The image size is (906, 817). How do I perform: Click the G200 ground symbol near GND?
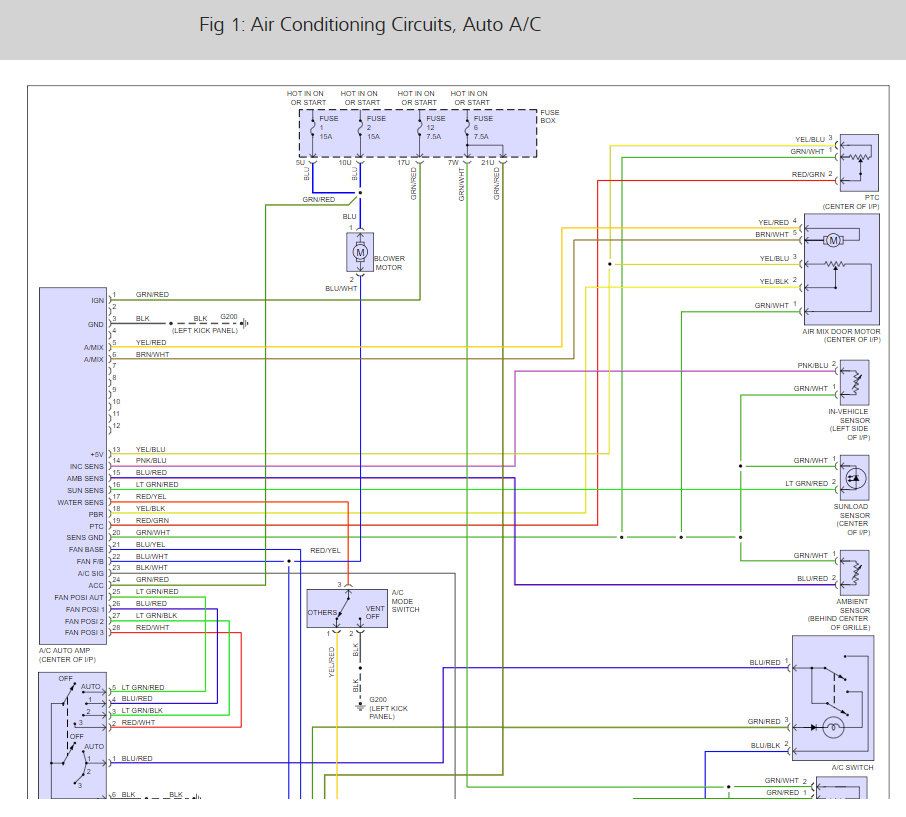pos(244,324)
